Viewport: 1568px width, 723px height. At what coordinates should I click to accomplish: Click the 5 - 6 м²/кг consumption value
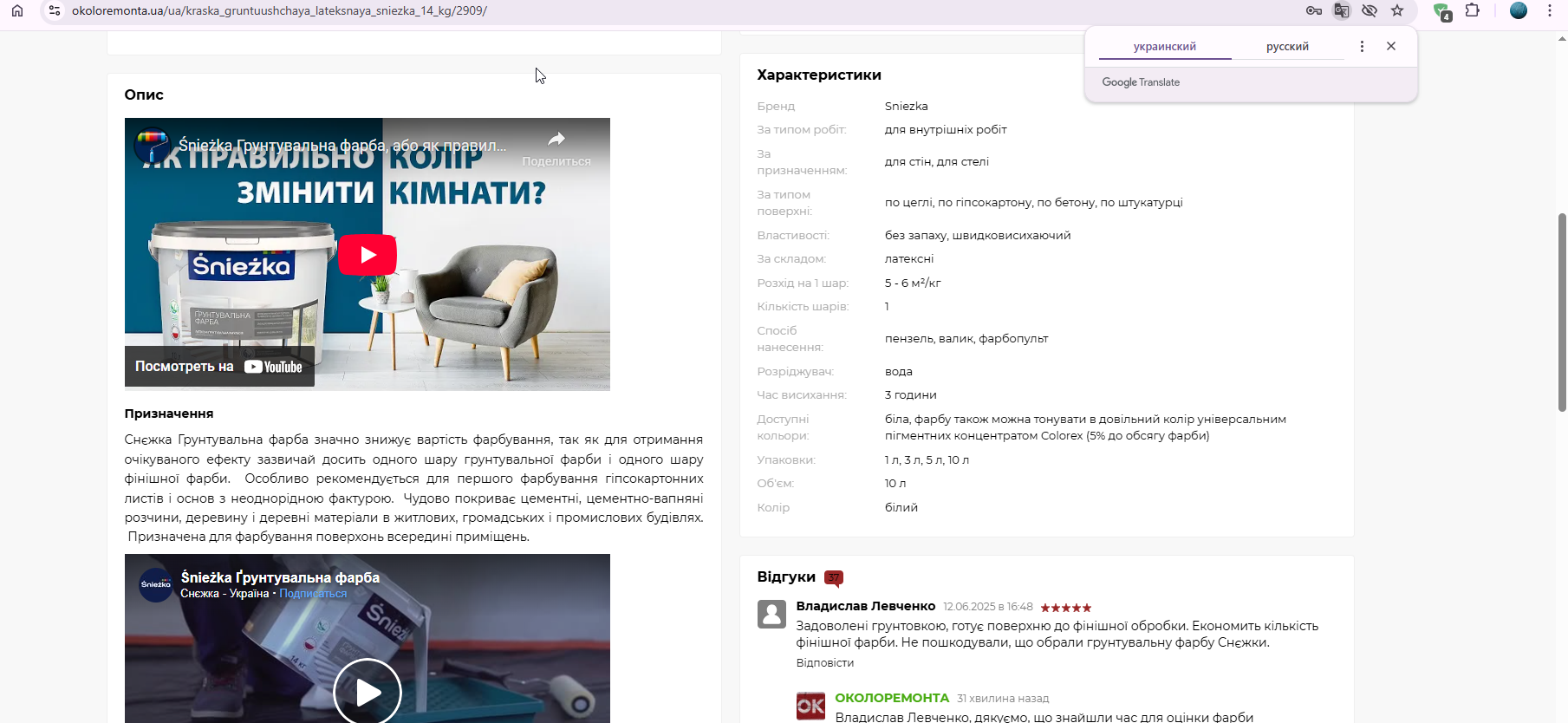pyautogui.click(x=913, y=283)
